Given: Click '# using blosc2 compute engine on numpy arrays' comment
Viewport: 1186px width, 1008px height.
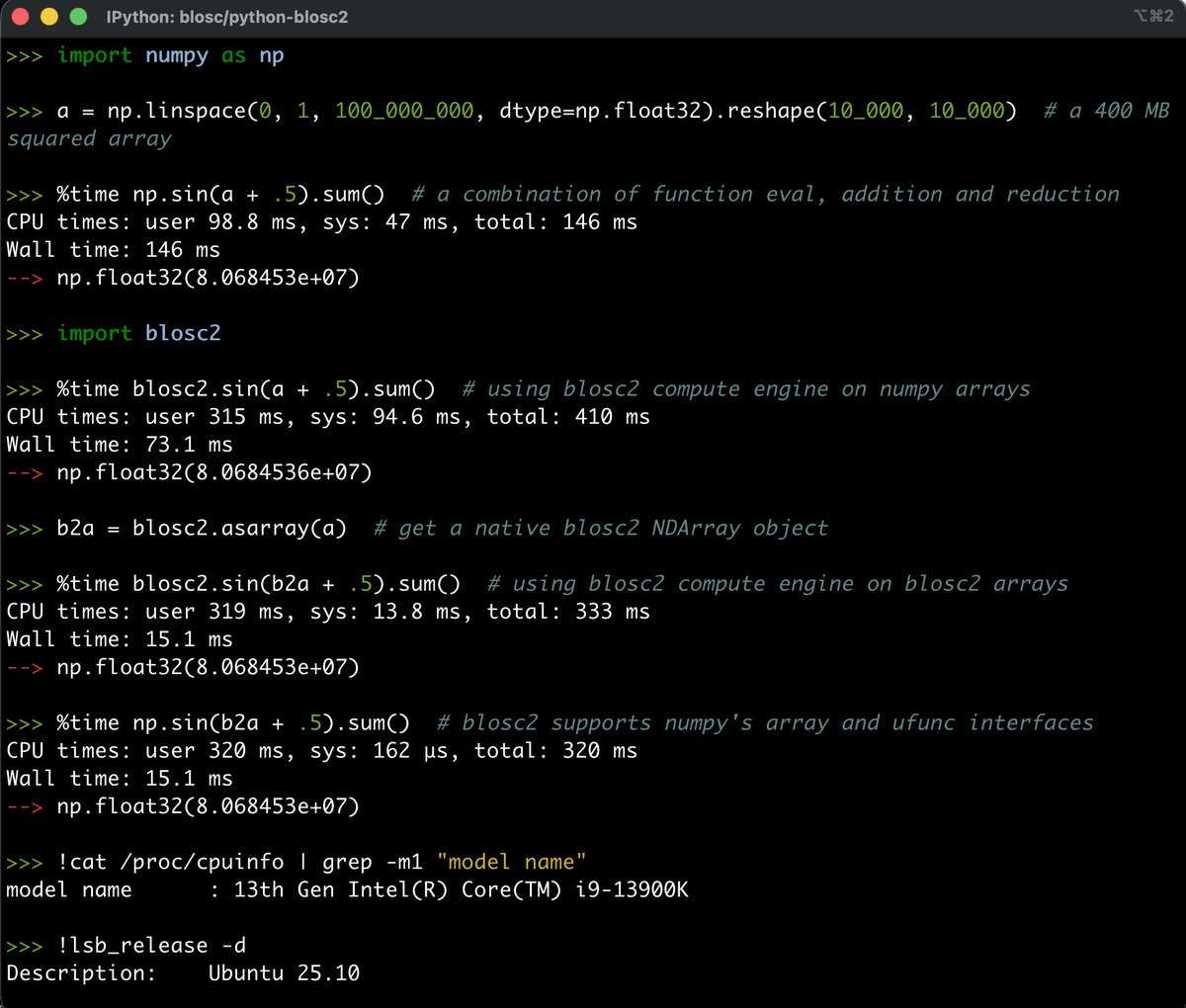Looking at the screenshot, I should (746, 388).
